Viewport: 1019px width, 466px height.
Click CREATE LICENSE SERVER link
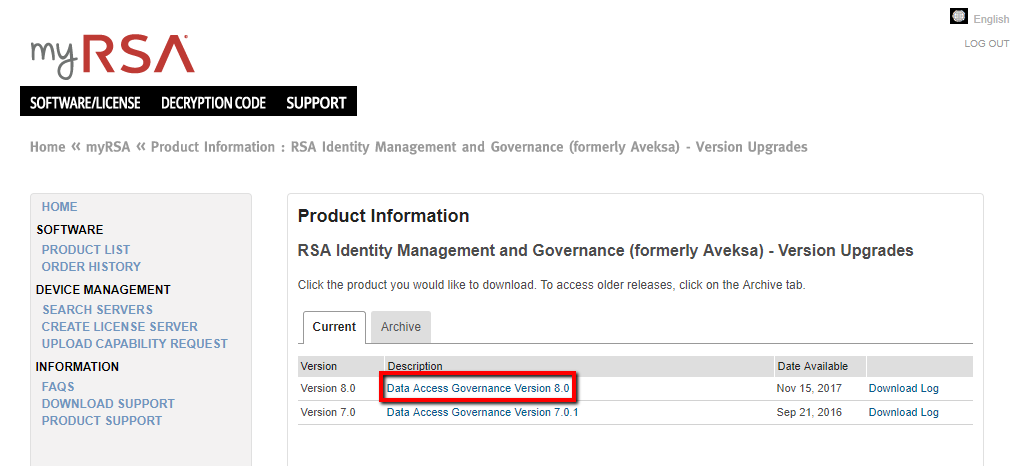coord(120,327)
